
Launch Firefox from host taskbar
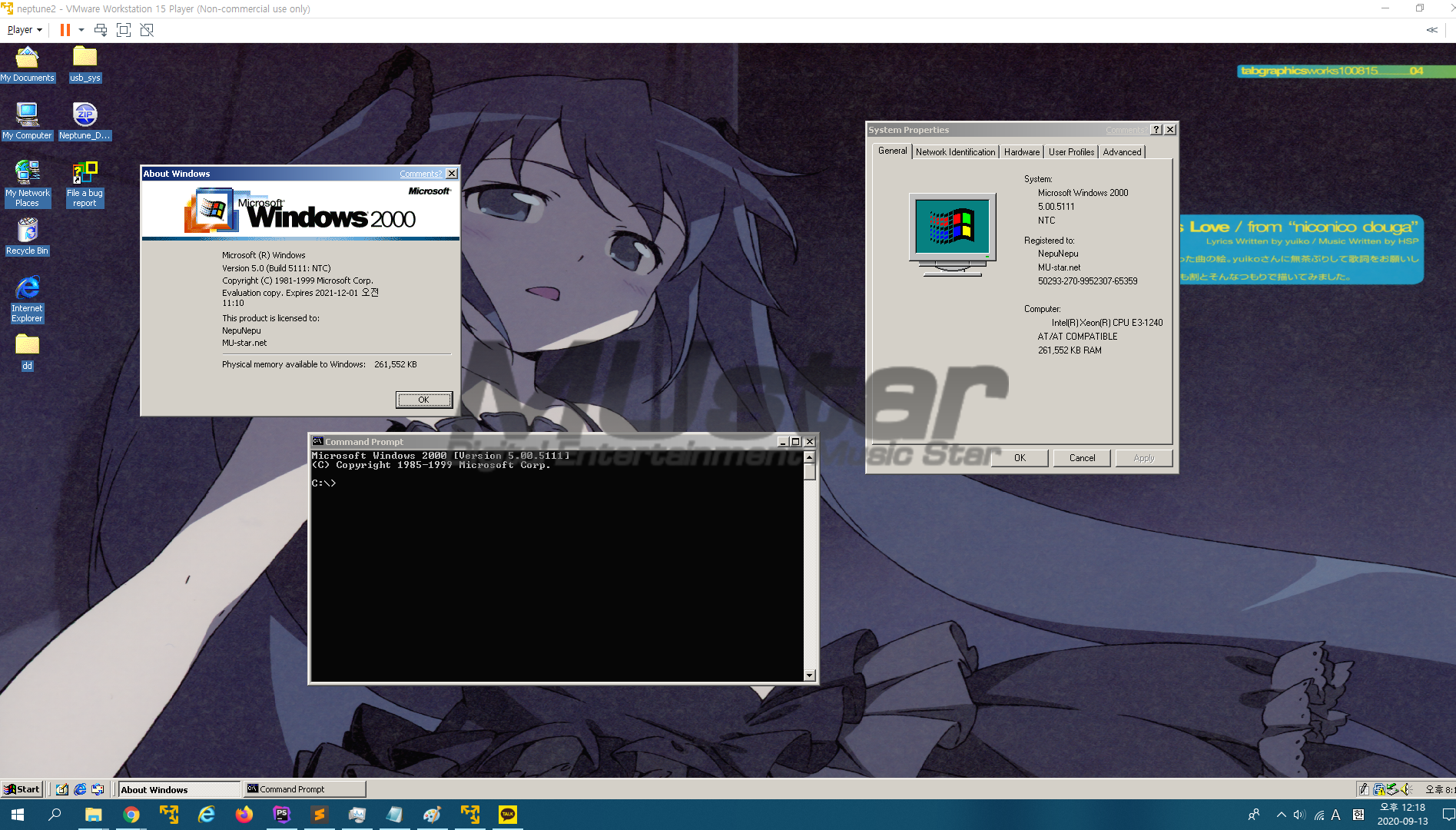pyautogui.click(x=244, y=815)
